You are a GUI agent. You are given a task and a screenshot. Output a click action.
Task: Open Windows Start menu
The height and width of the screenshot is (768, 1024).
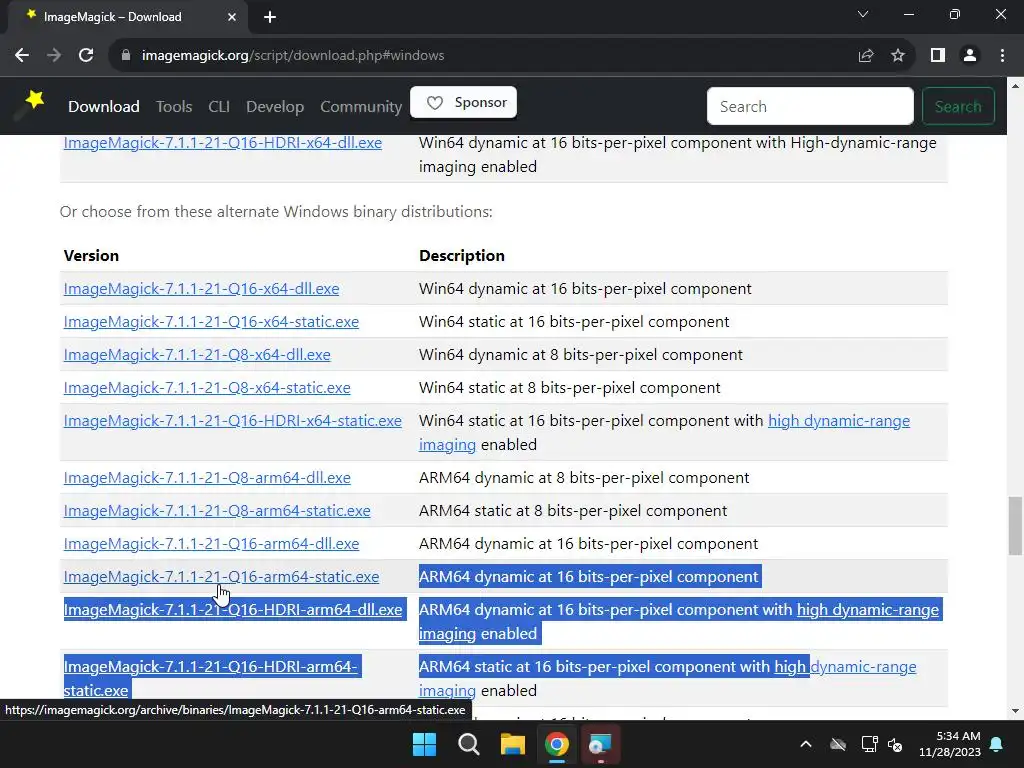[424, 744]
